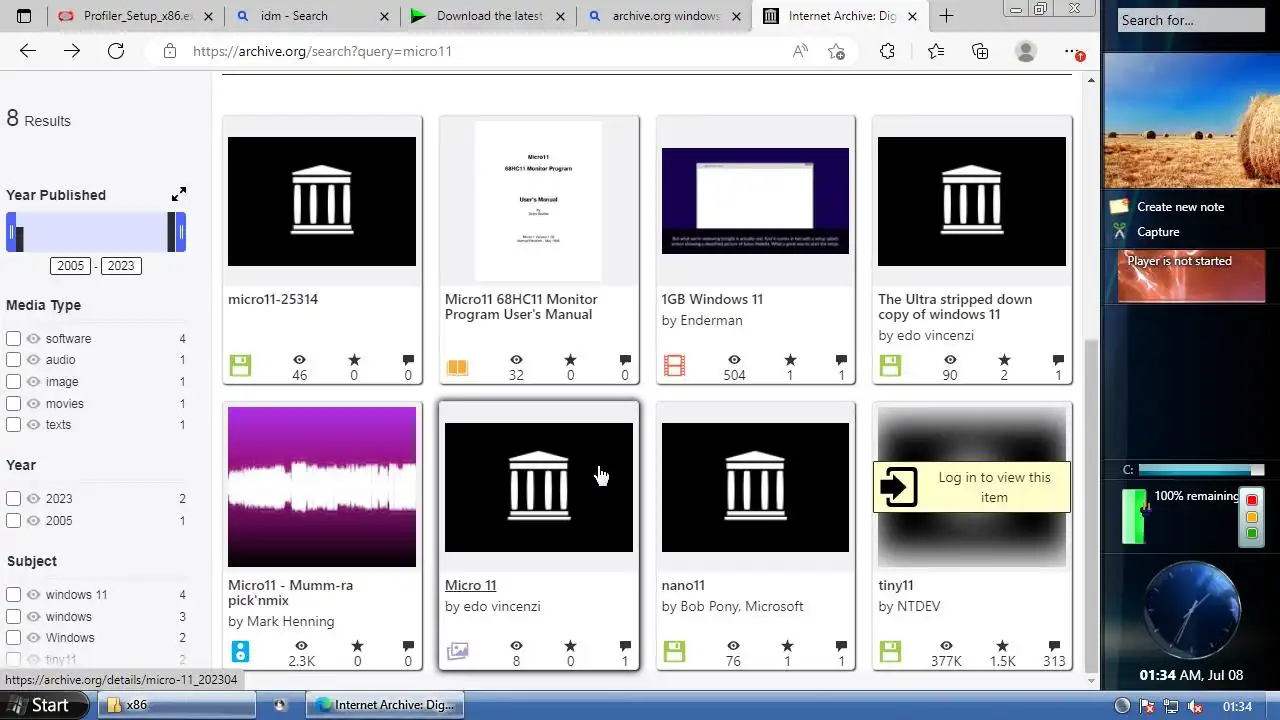The width and height of the screenshot is (1280, 720).
Task: Go back to the previous page
Action: coord(28,51)
